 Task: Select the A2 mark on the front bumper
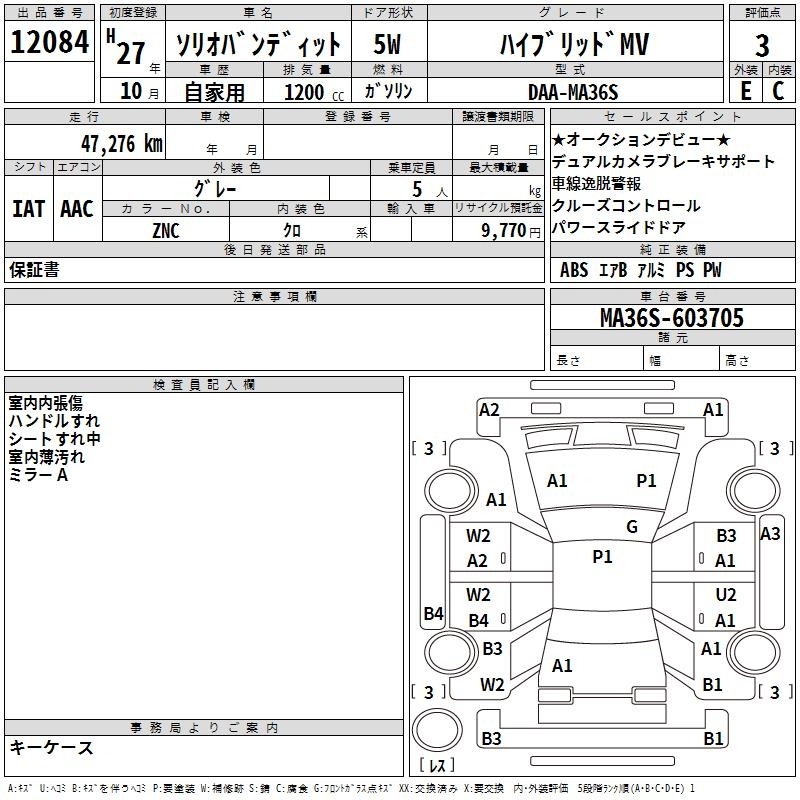[x=489, y=409]
